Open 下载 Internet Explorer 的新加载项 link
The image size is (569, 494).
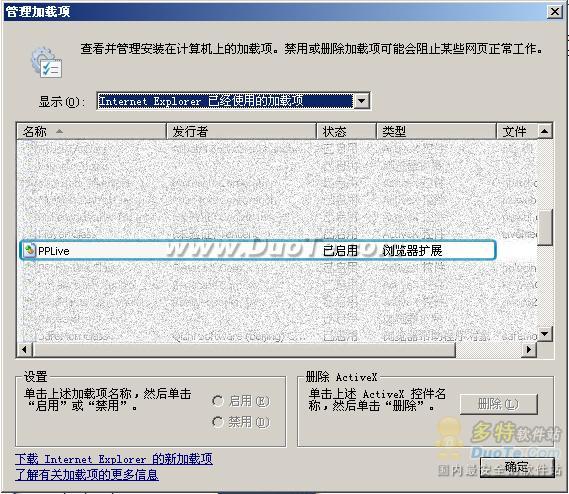(114, 459)
